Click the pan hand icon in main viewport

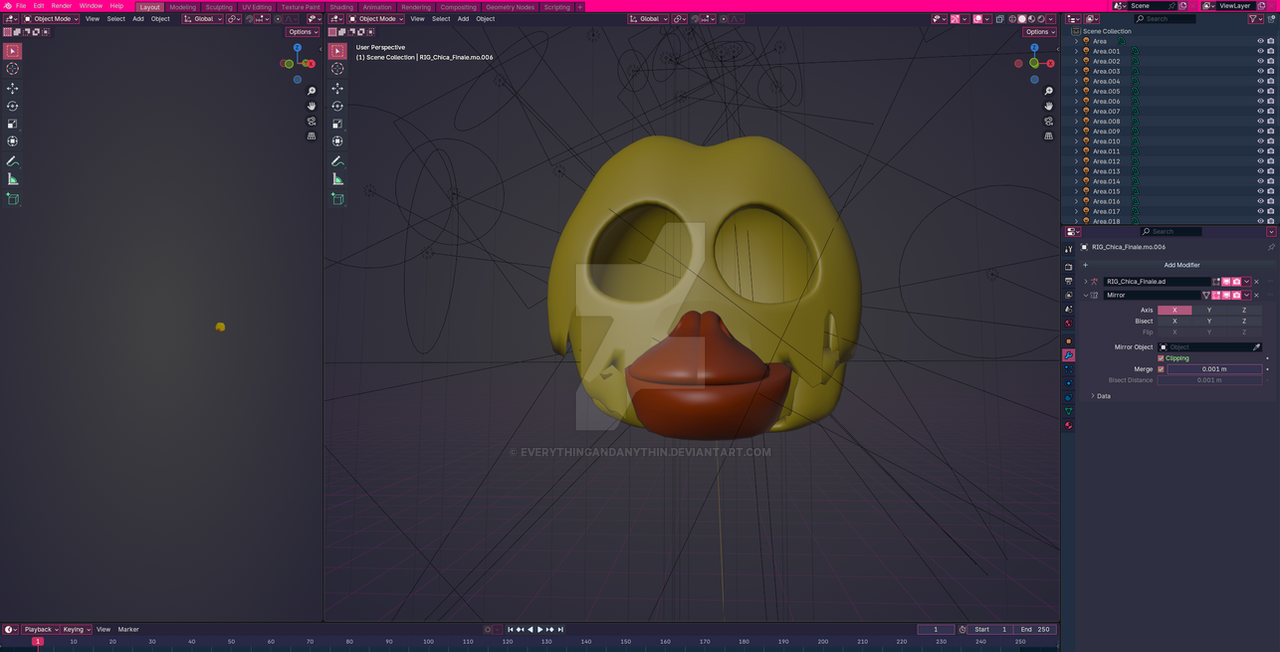tap(1049, 106)
